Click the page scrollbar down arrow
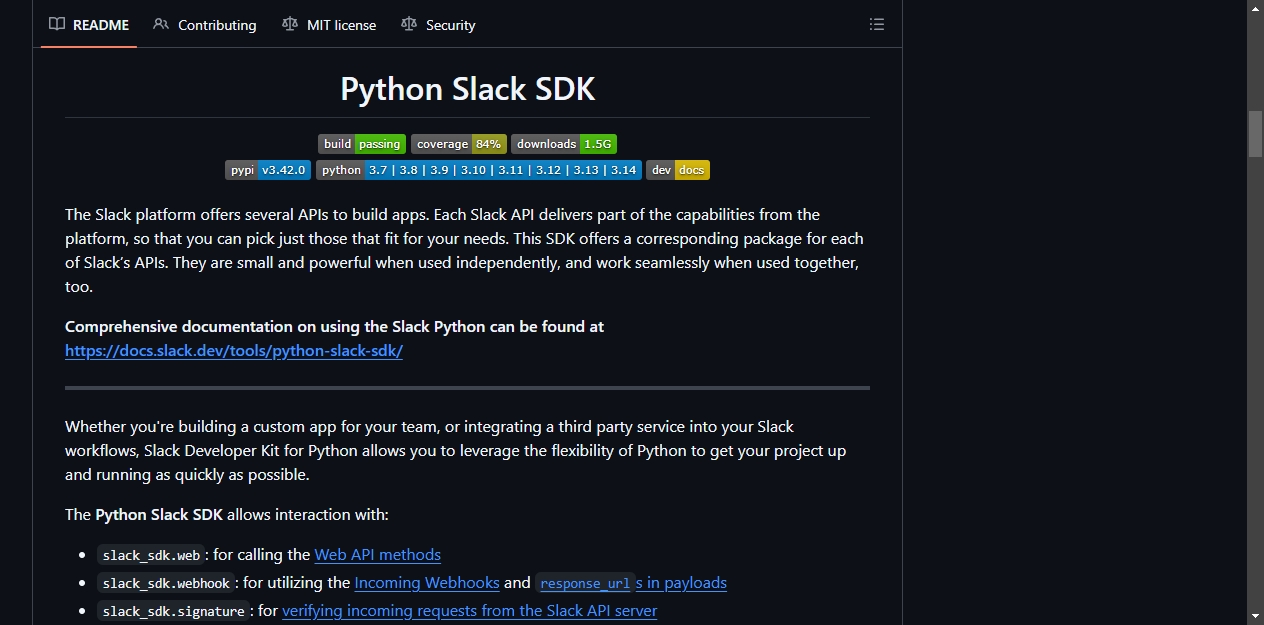Screen dimensions: 1264x625 [1255, 616]
